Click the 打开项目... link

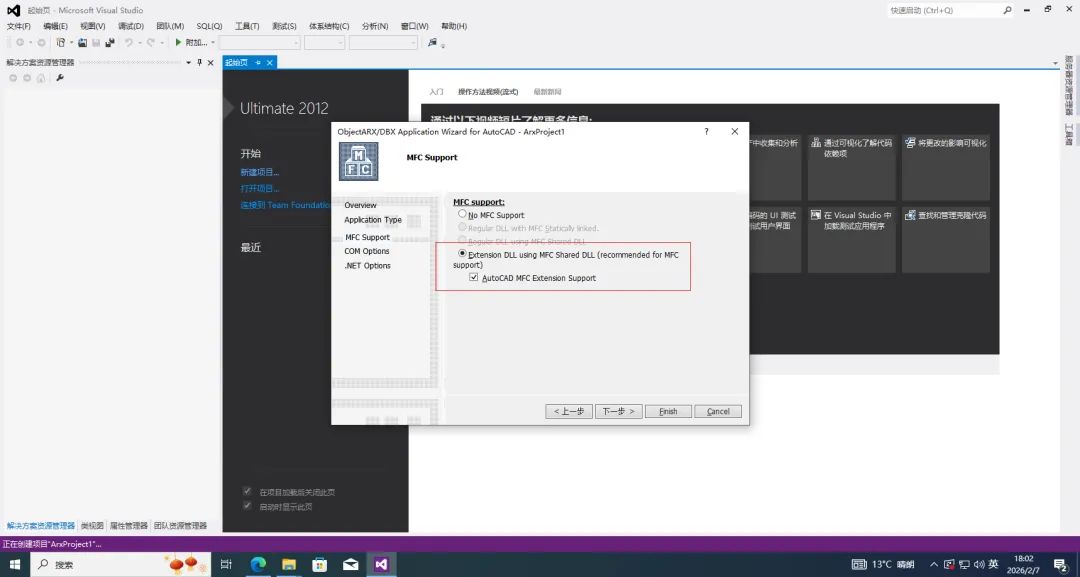pyautogui.click(x=260, y=189)
